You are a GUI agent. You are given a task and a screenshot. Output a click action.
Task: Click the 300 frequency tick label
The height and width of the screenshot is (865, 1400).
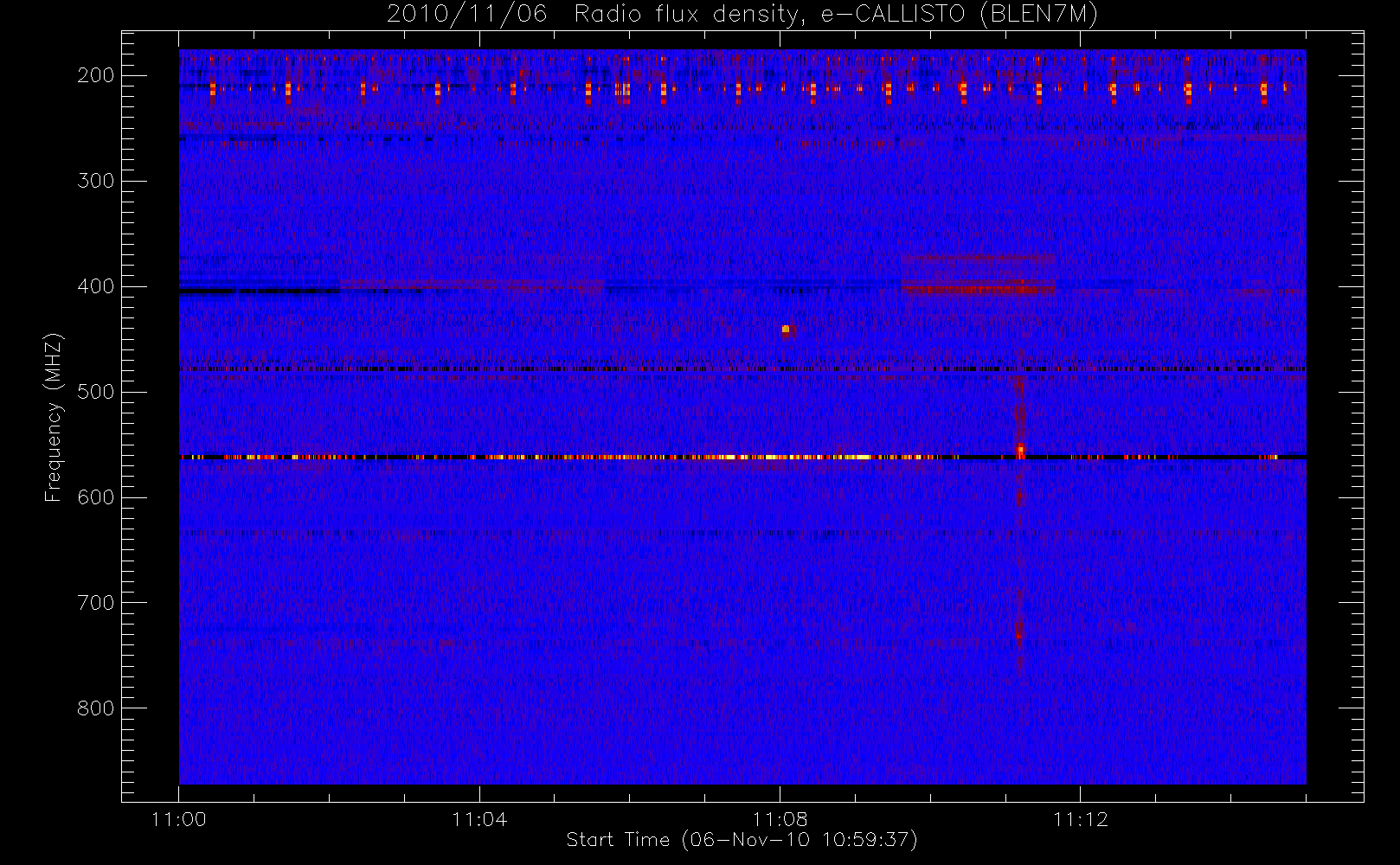96,181
